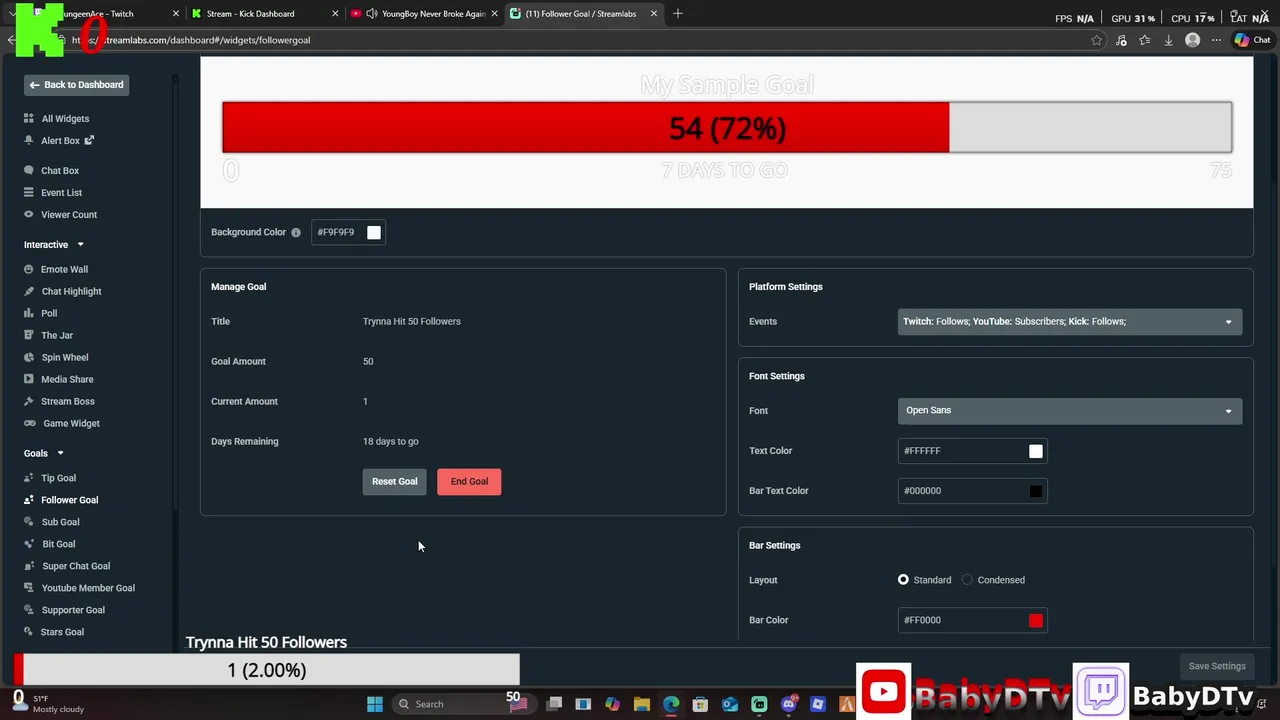Open the Poll widget icon
This screenshot has width=1280, height=720.
[x=29, y=313]
